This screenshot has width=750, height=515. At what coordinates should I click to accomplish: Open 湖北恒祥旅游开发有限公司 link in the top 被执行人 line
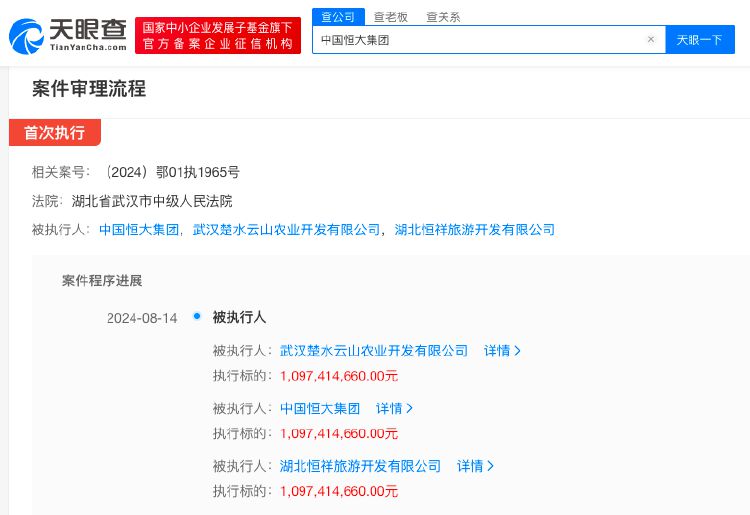474,230
